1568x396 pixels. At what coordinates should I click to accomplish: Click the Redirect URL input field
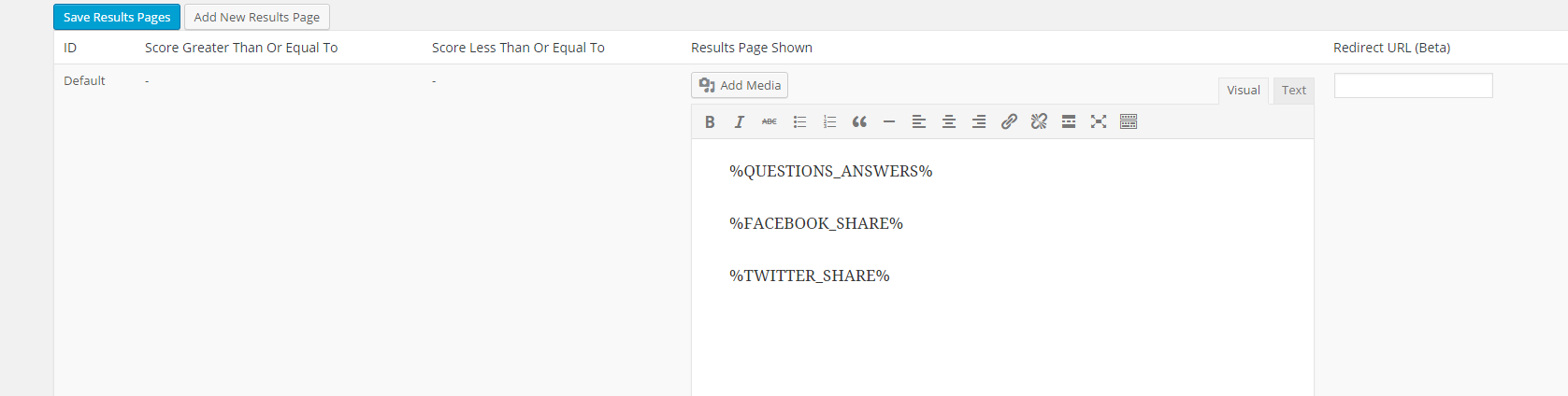(1413, 86)
